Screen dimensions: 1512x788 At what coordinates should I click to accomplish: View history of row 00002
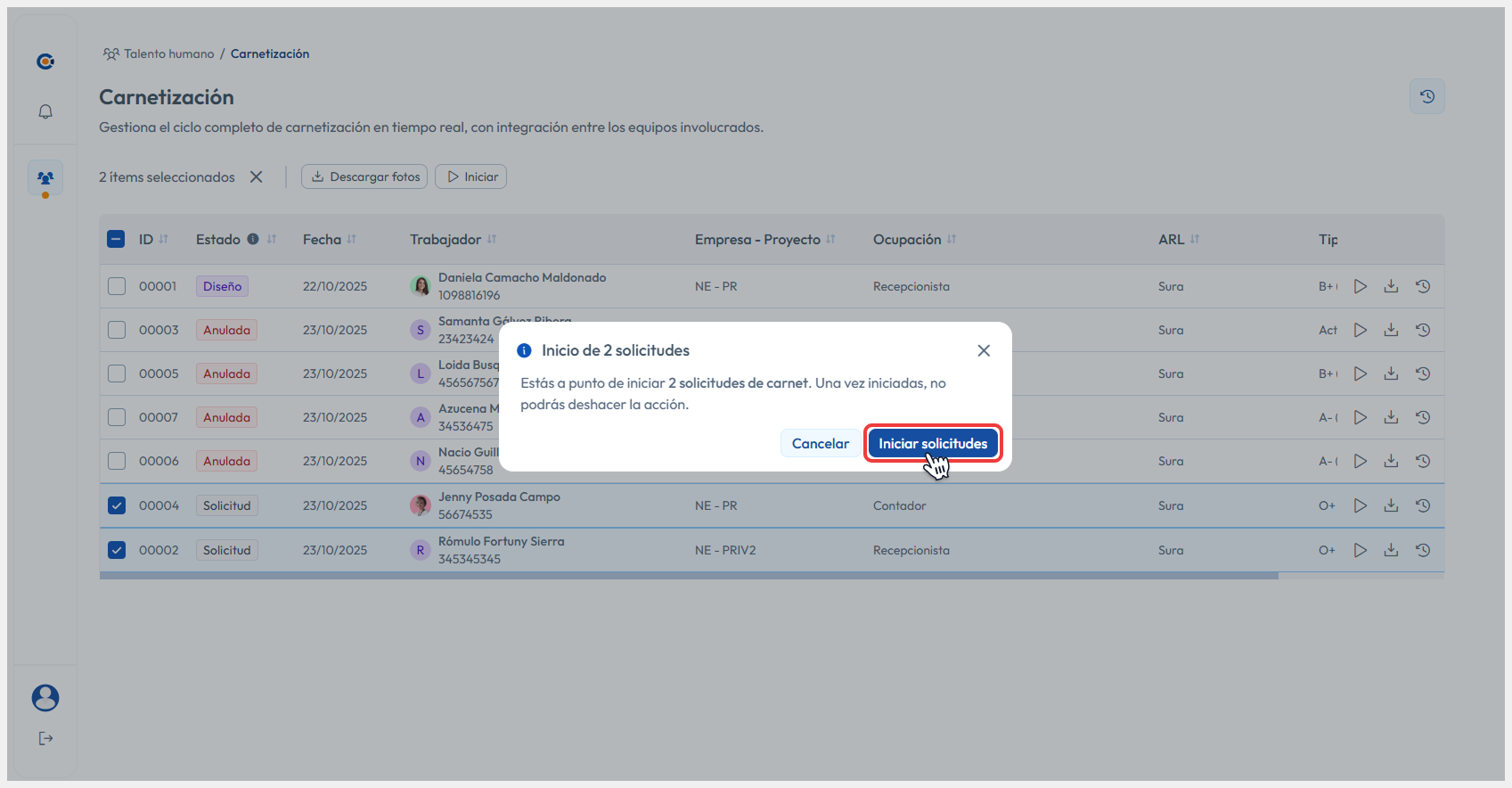[x=1423, y=550]
